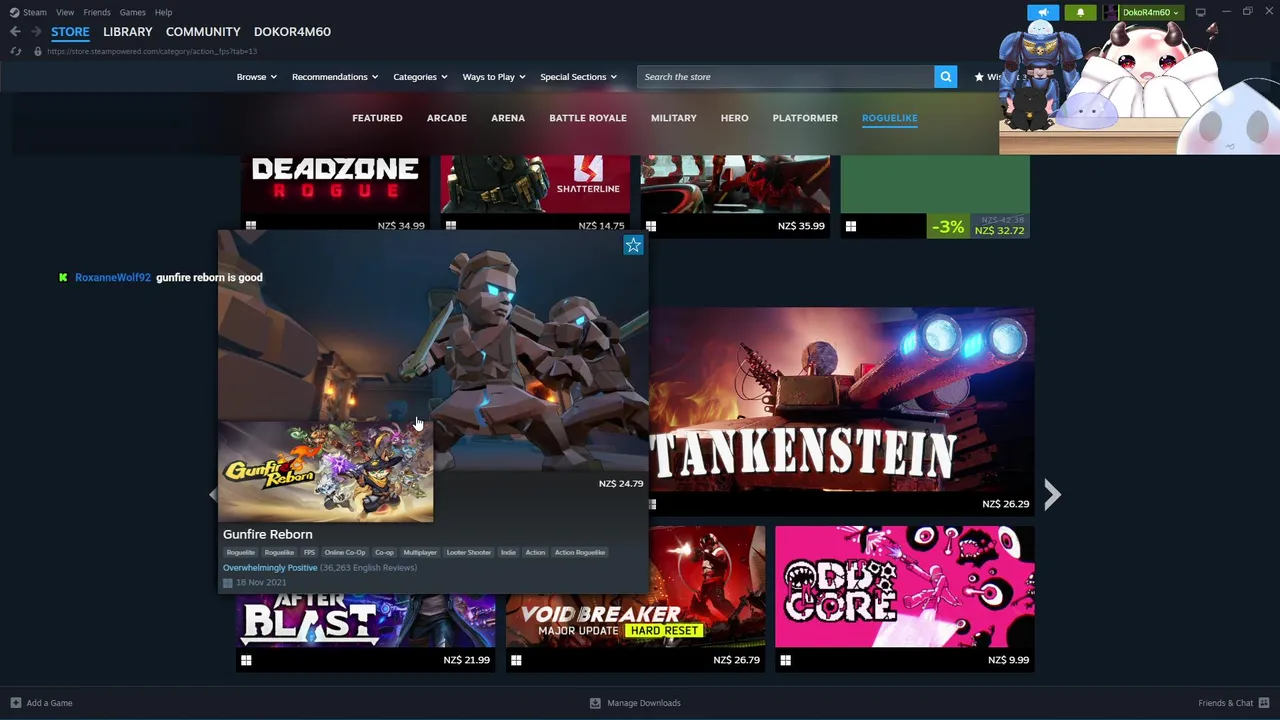Select the ARCADE subcategory tab
The image size is (1280, 720).
point(447,118)
